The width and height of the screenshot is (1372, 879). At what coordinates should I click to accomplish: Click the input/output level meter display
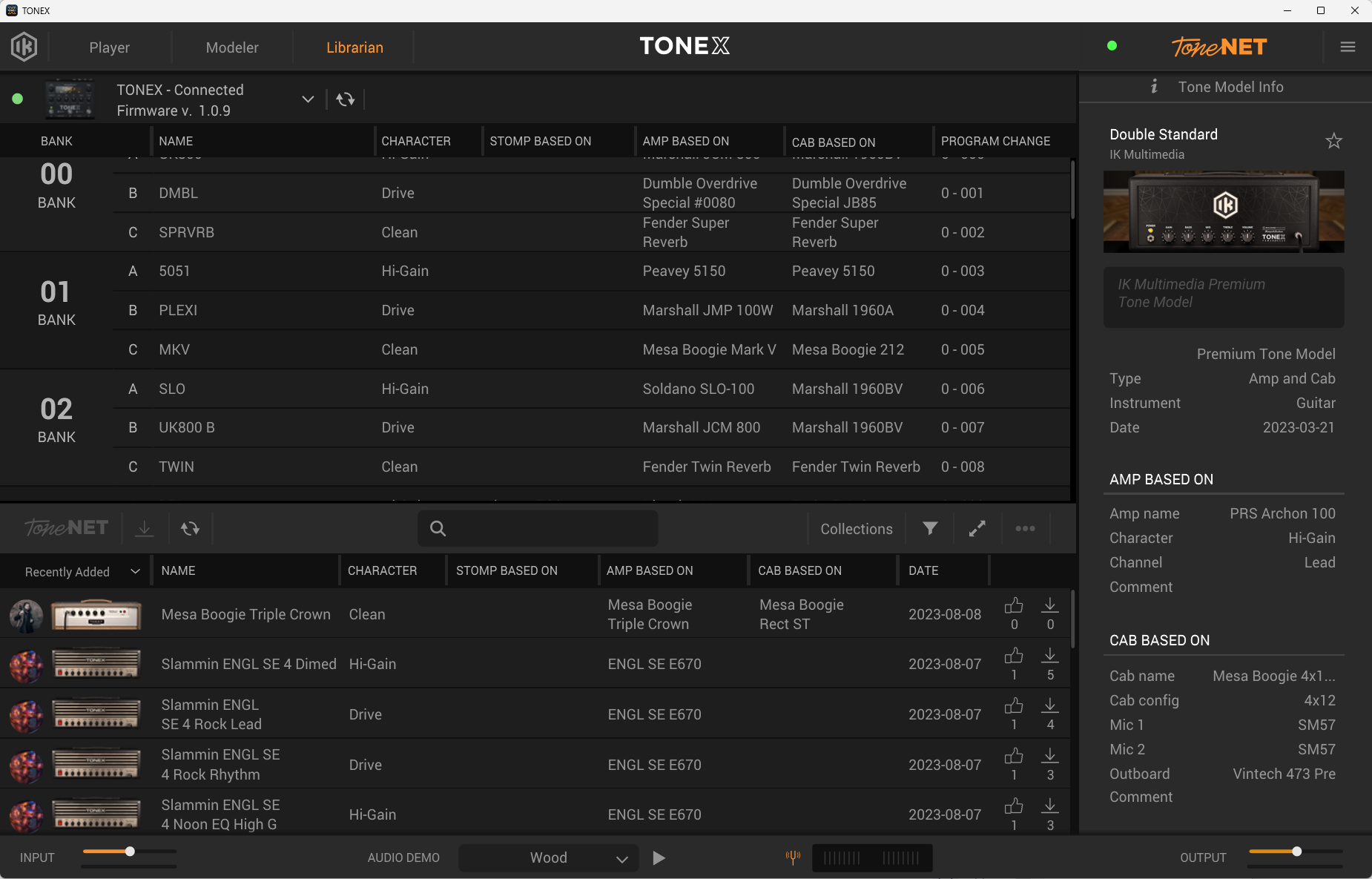coord(872,858)
